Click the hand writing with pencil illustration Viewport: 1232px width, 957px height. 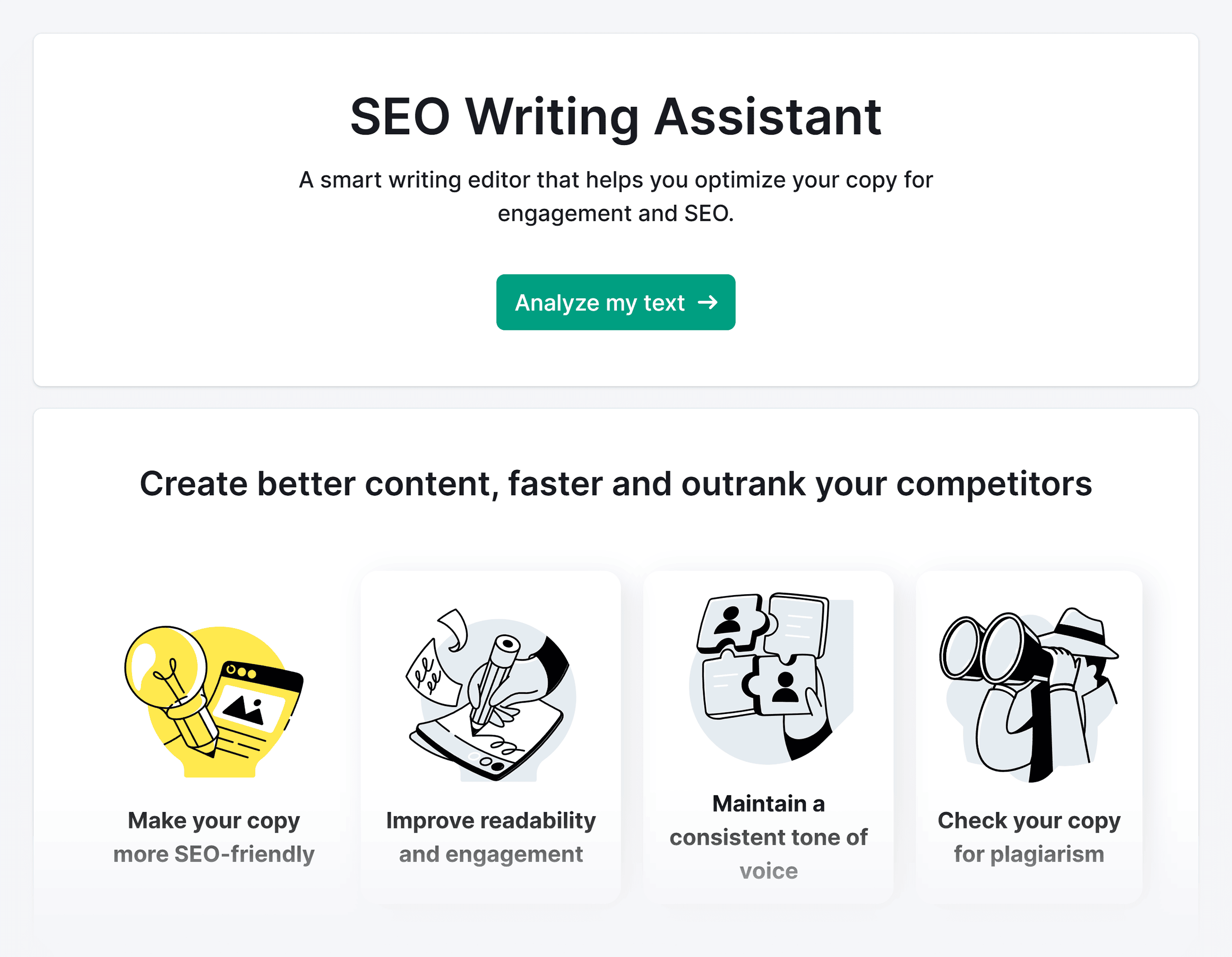click(496, 694)
